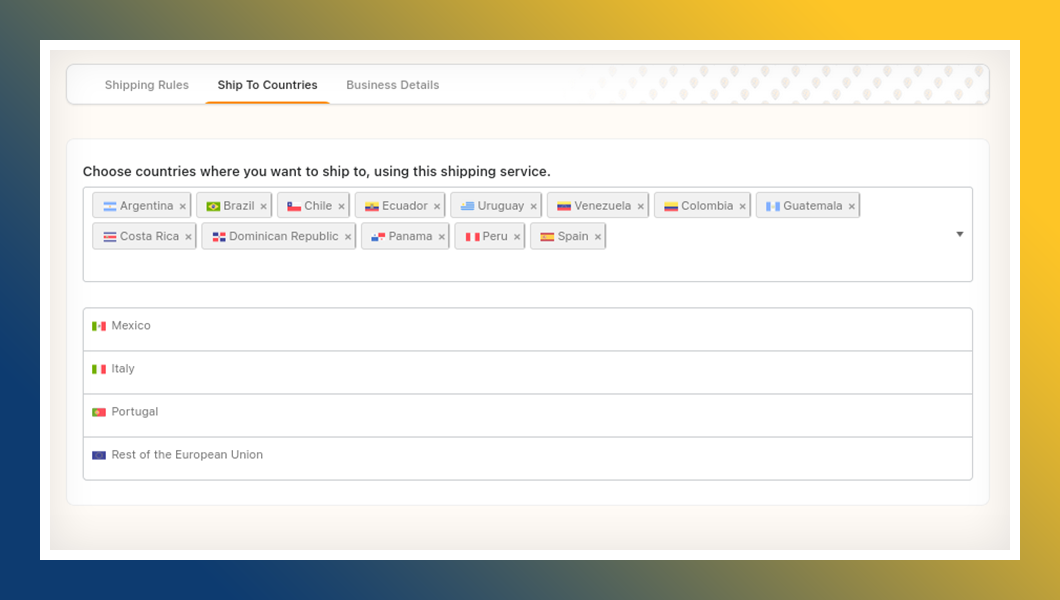The image size is (1060, 600).
Task: Click the Brazil flag icon
Action: point(213,206)
